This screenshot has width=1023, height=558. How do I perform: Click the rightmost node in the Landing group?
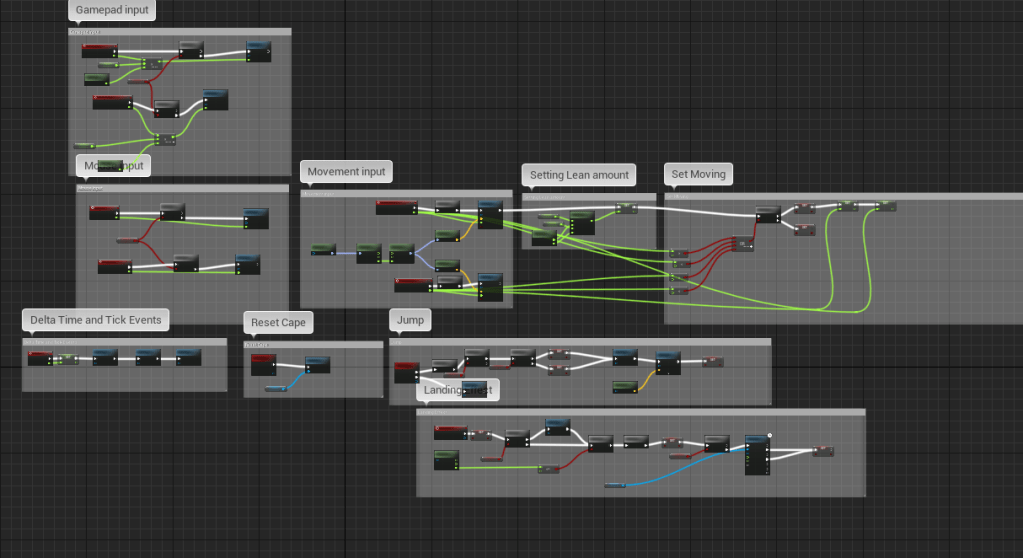point(822,451)
